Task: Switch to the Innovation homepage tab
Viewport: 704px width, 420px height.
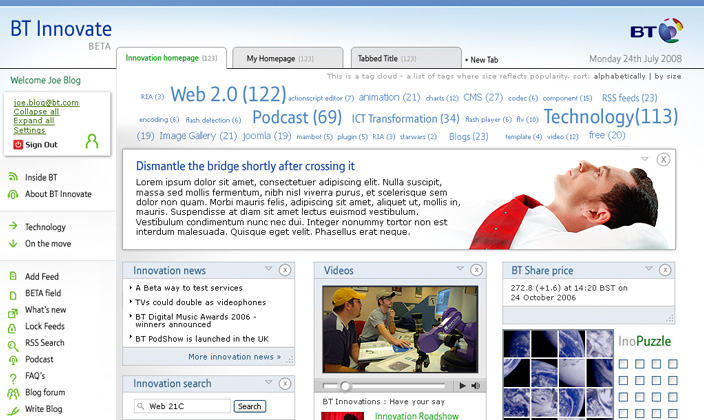Action: pos(172,58)
